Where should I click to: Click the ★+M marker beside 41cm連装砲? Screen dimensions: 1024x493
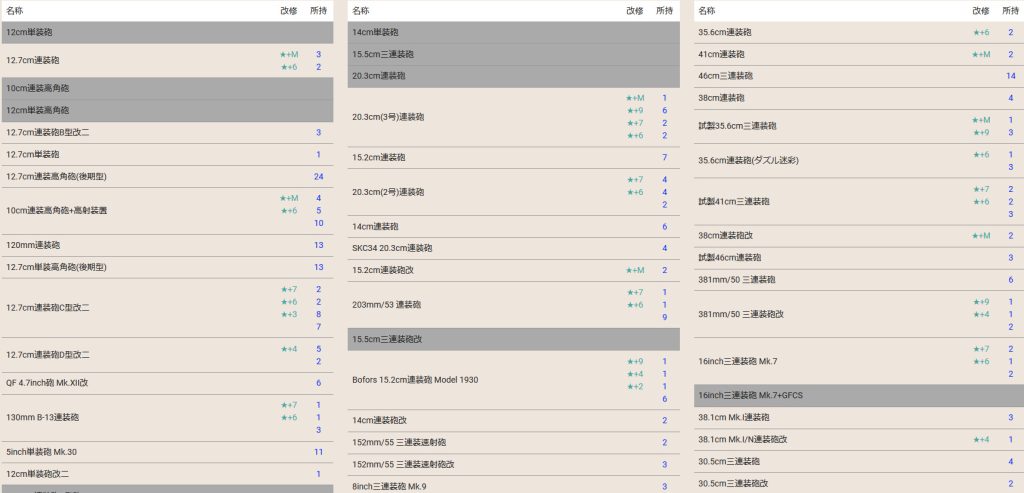(980, 54)
